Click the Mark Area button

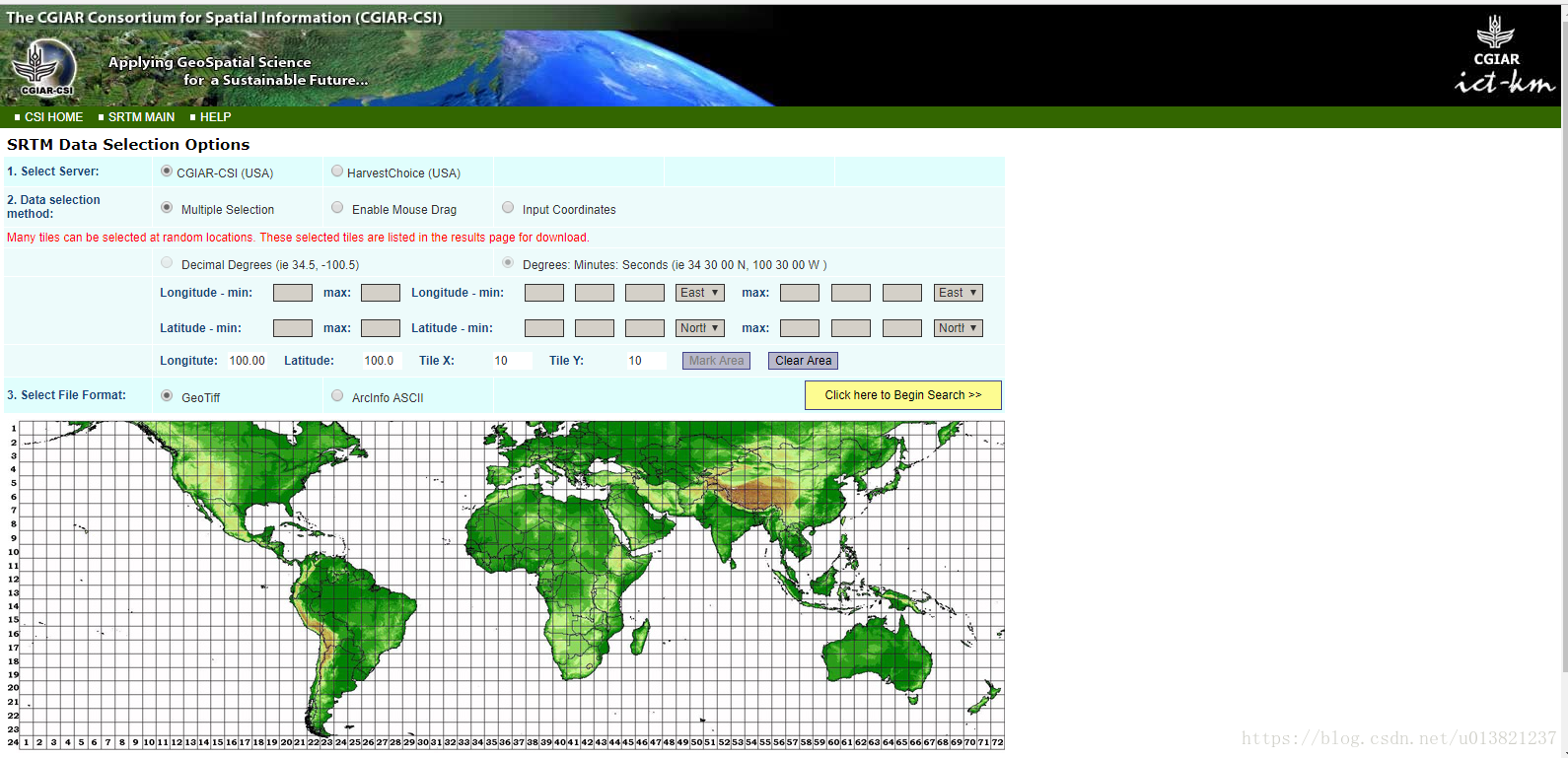716,361
